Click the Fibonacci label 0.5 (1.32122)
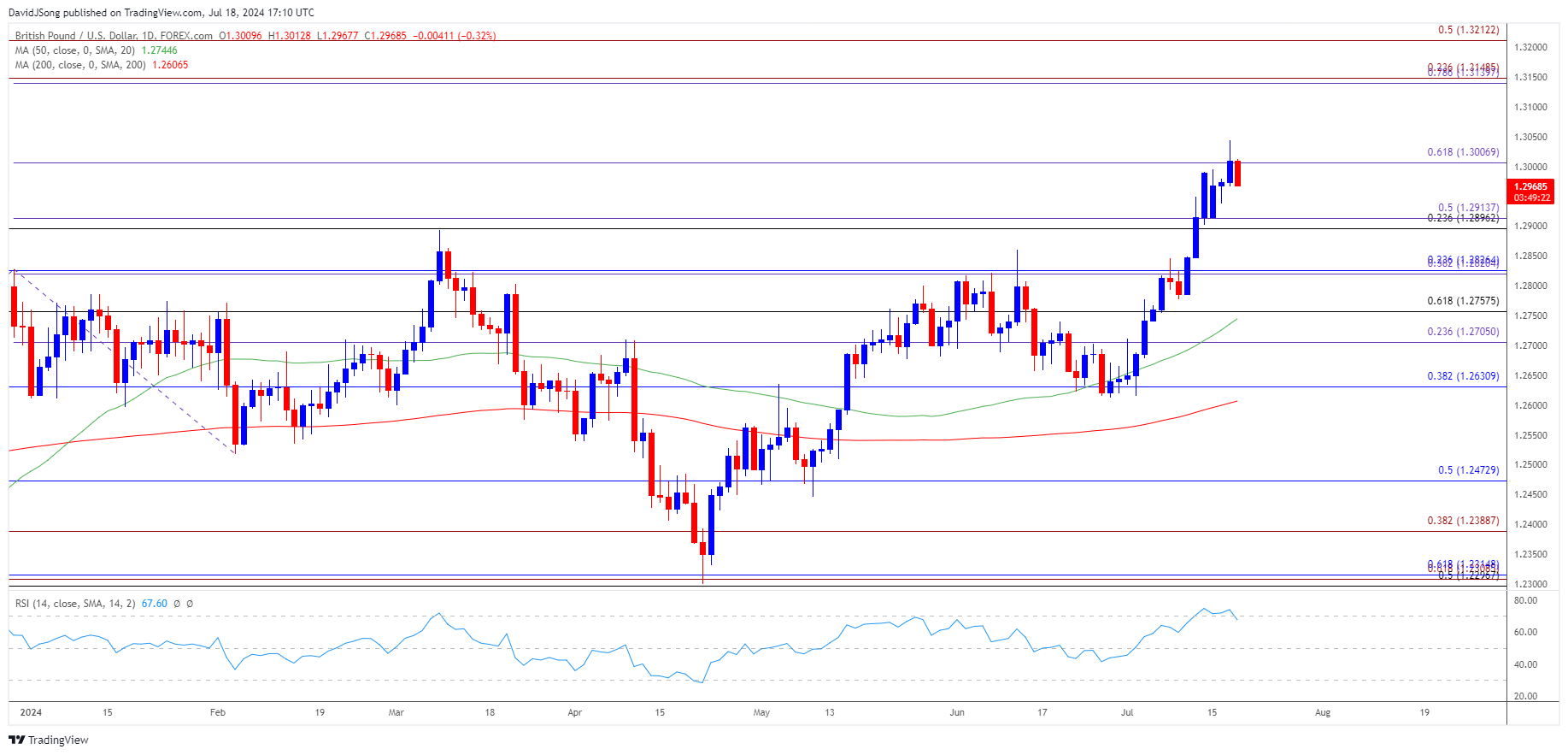The width and height of the screenshot is (1568, 755). point(1468,30)
